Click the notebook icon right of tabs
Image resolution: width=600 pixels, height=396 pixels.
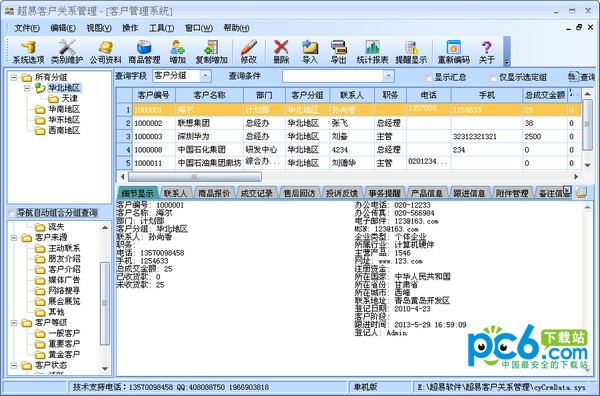[581, 192]
